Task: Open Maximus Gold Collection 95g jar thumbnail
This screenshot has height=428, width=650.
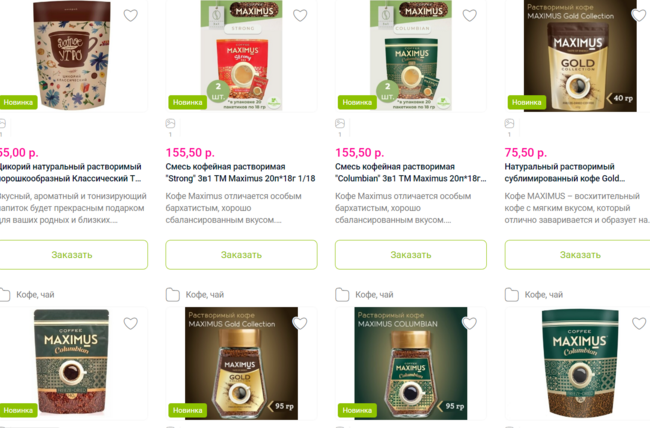Action: (x=241, y=363)
